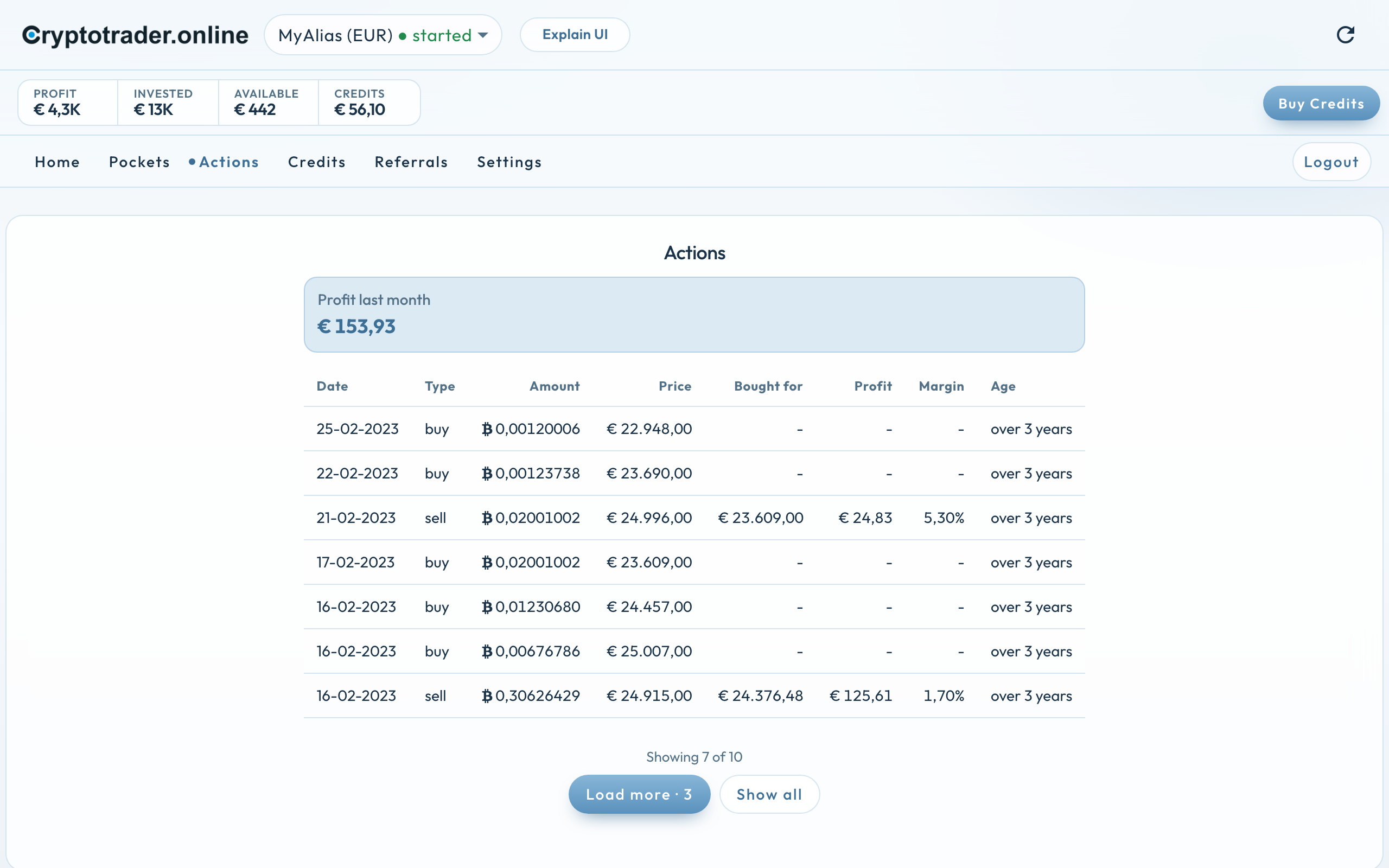
Task: Click the Type column header
Action: click(439, 386)
